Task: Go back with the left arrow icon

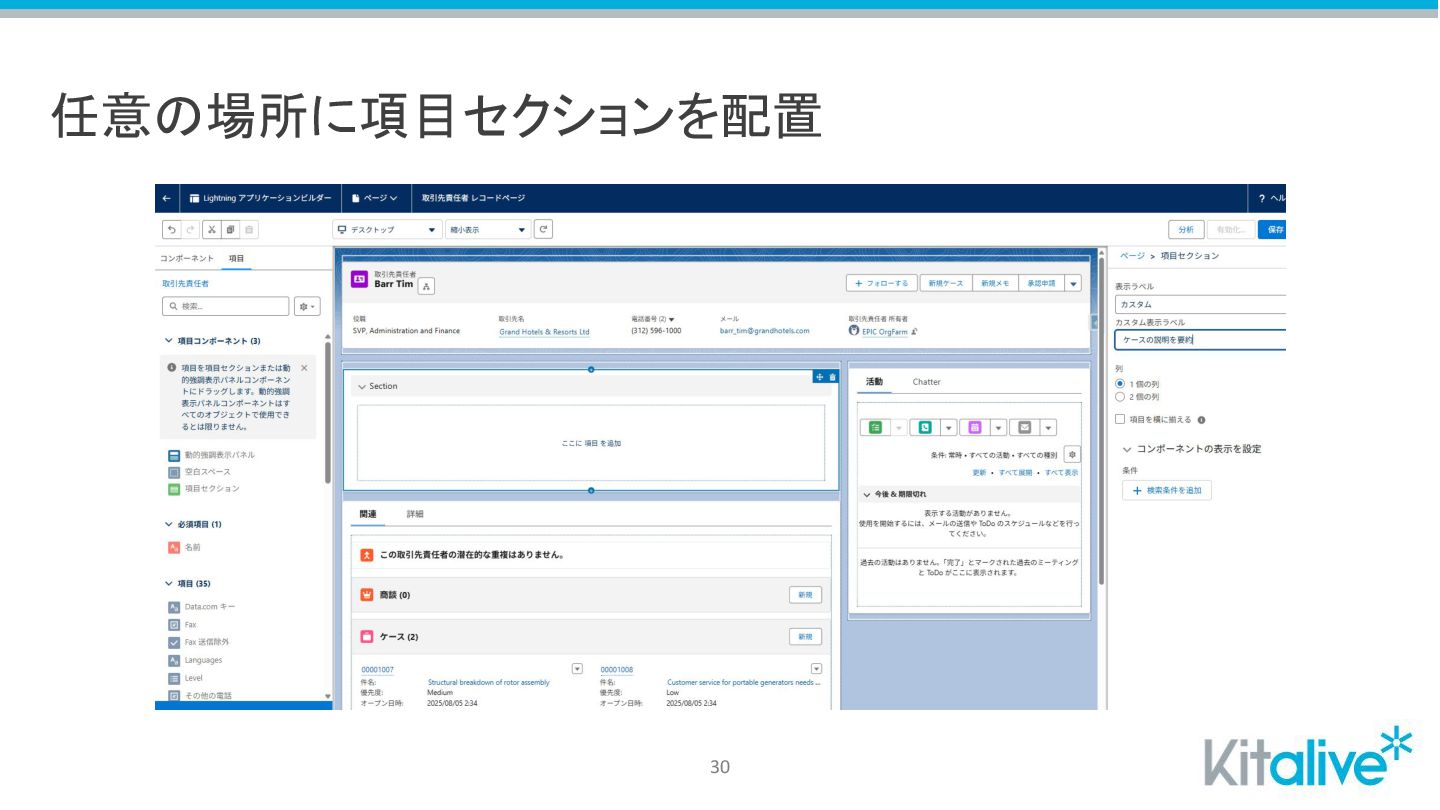Action: point(167,198)
